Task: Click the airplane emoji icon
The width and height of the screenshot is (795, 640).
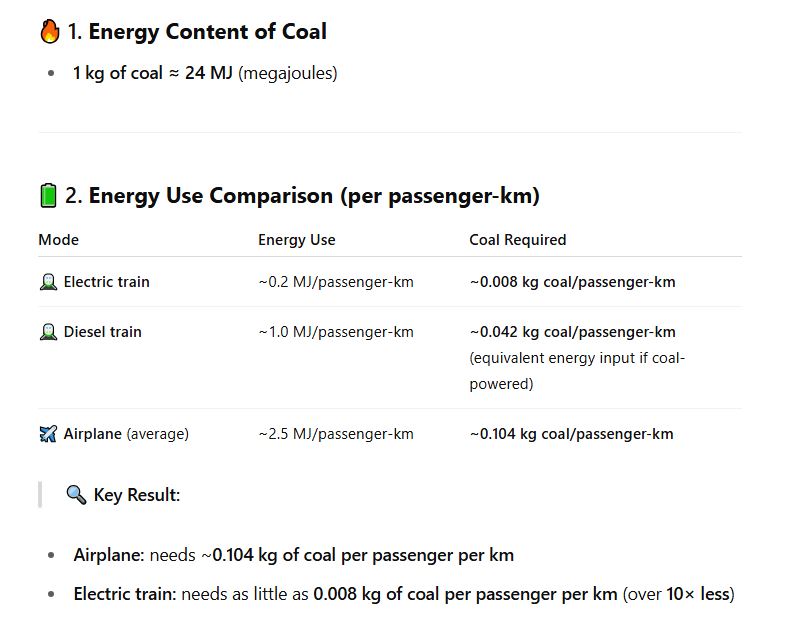Action: tap(48, 434)
